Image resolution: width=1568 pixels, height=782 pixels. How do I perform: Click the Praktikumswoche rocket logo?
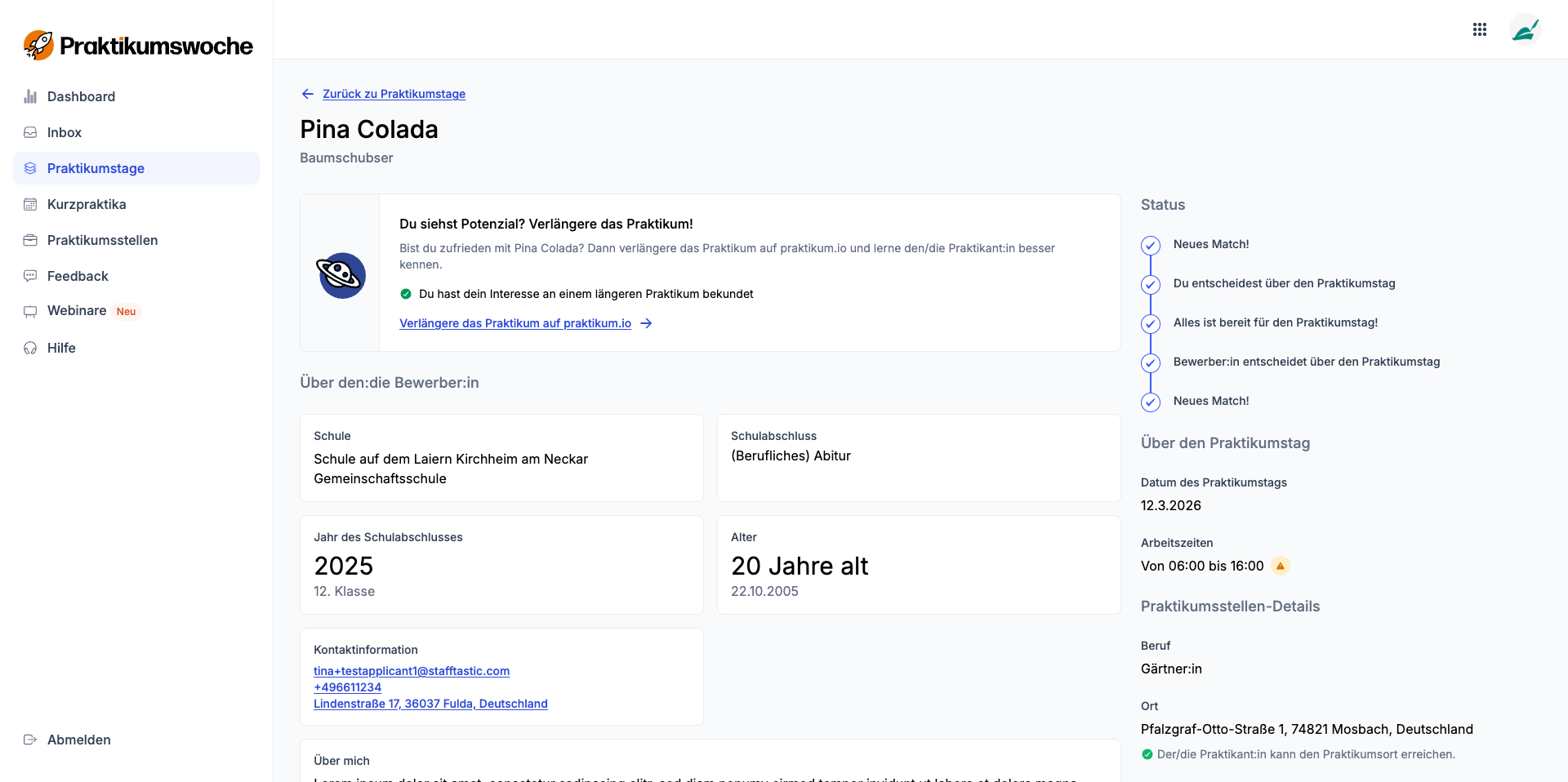[38, 46]
